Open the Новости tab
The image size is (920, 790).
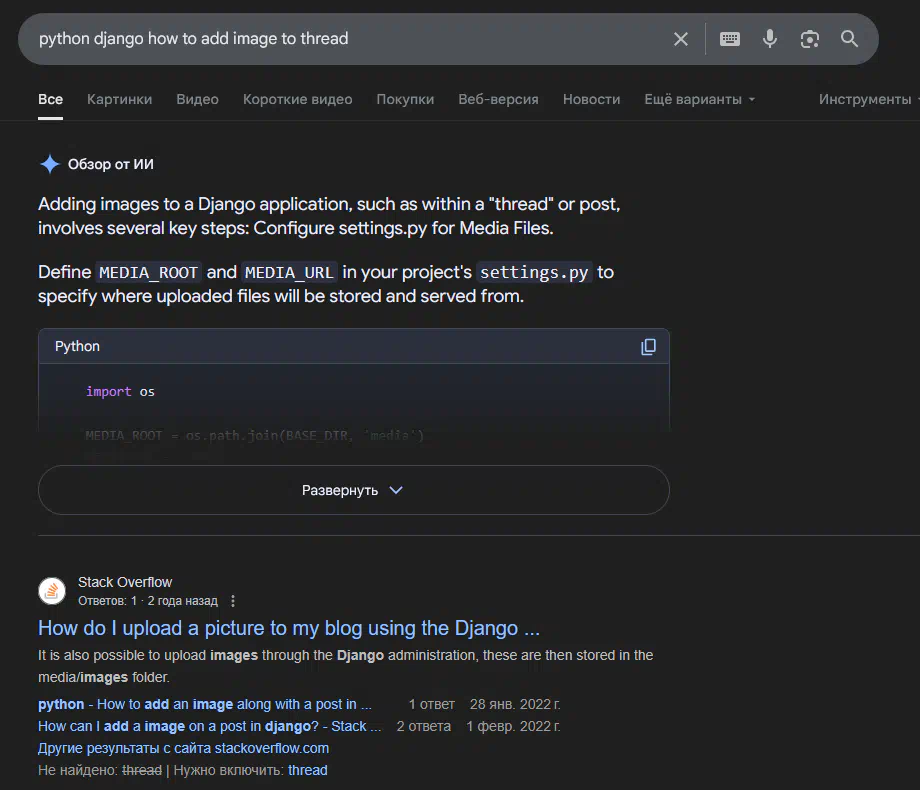point(591,99)
